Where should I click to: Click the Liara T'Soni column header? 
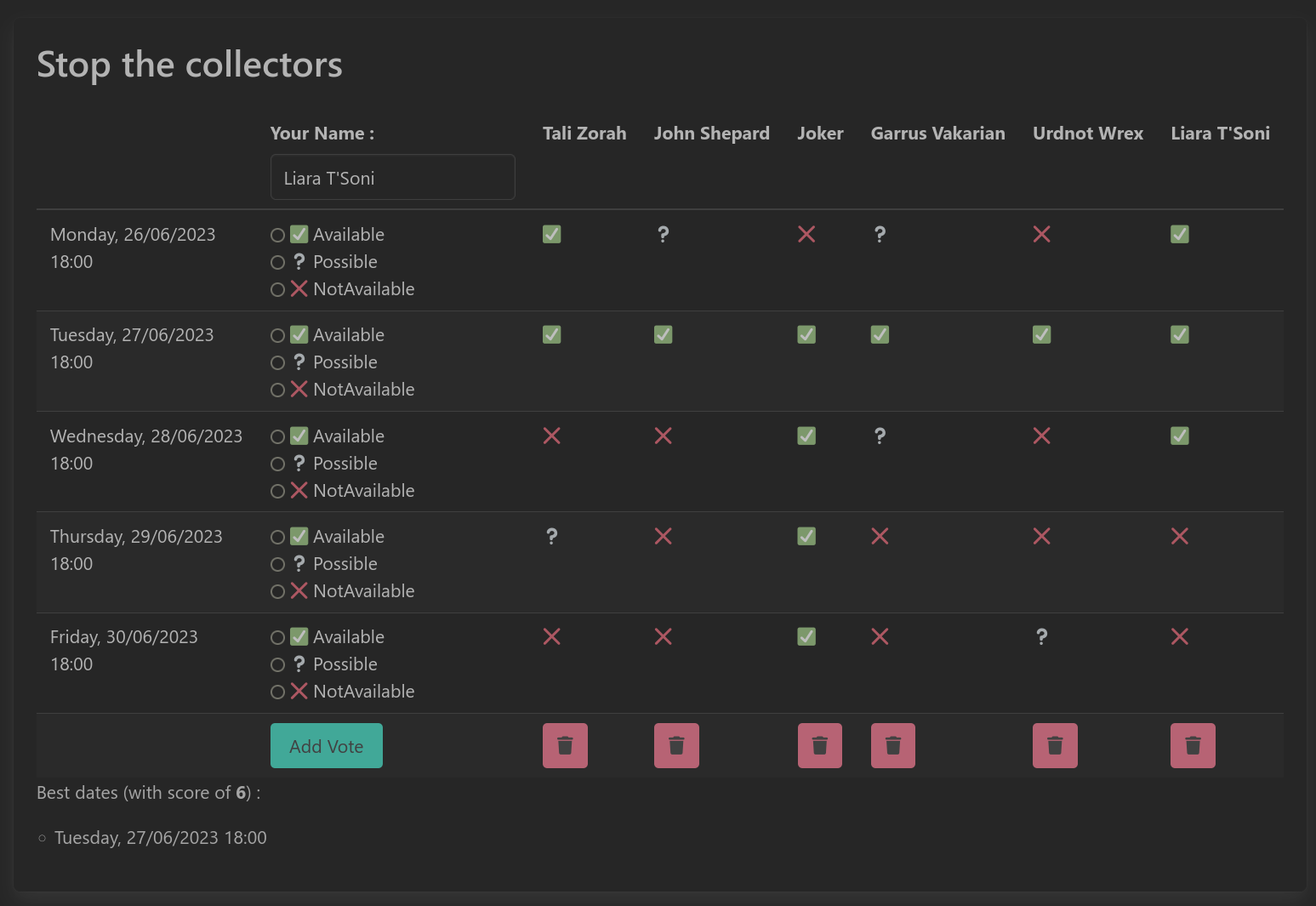click(x=1221, y=134)
